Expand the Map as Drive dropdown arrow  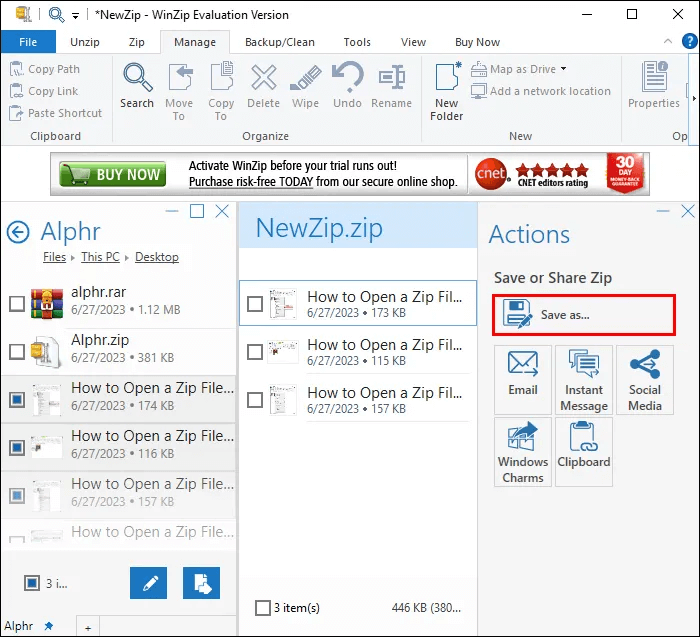(563, 69)
